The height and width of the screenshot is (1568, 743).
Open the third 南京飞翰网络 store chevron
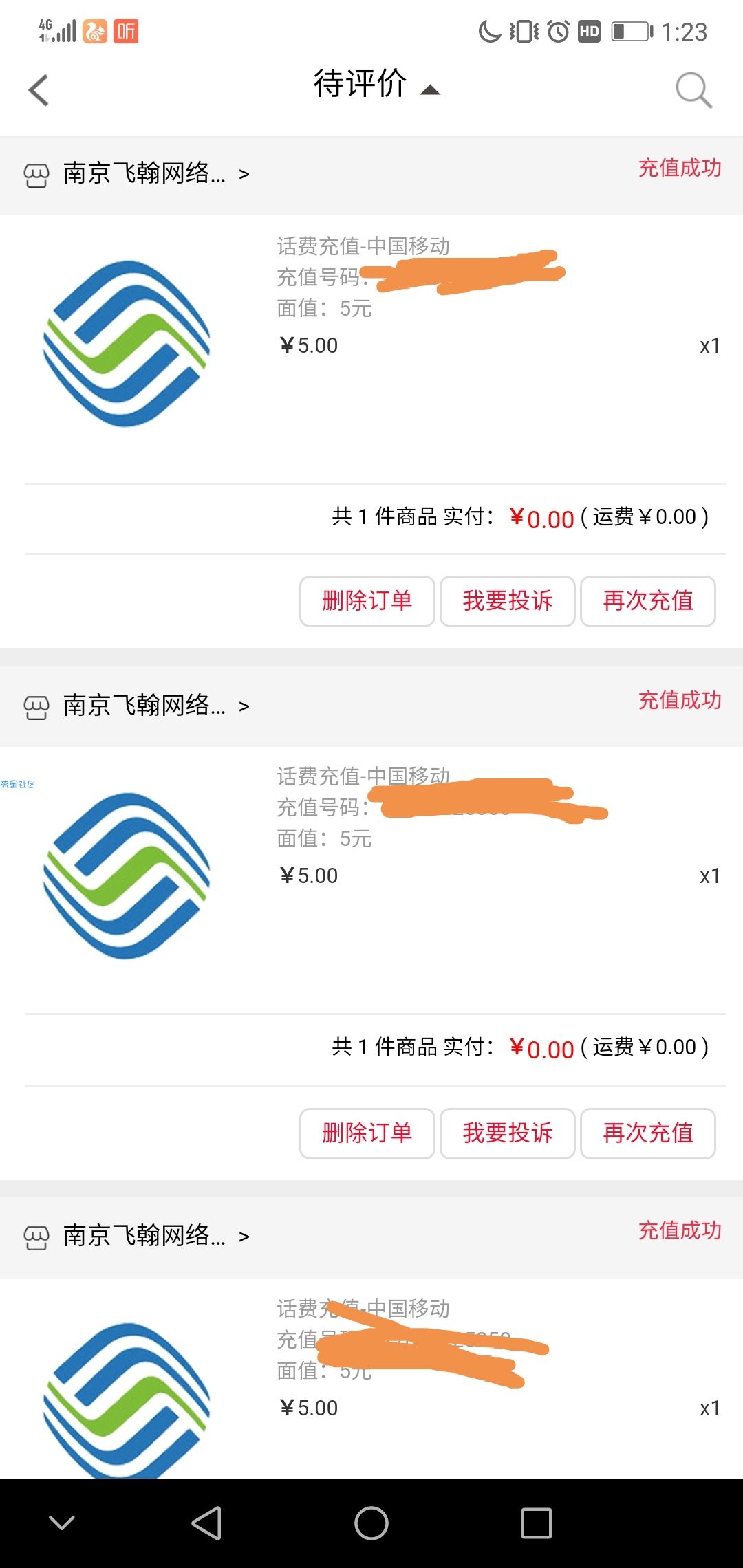[244, 1237]
